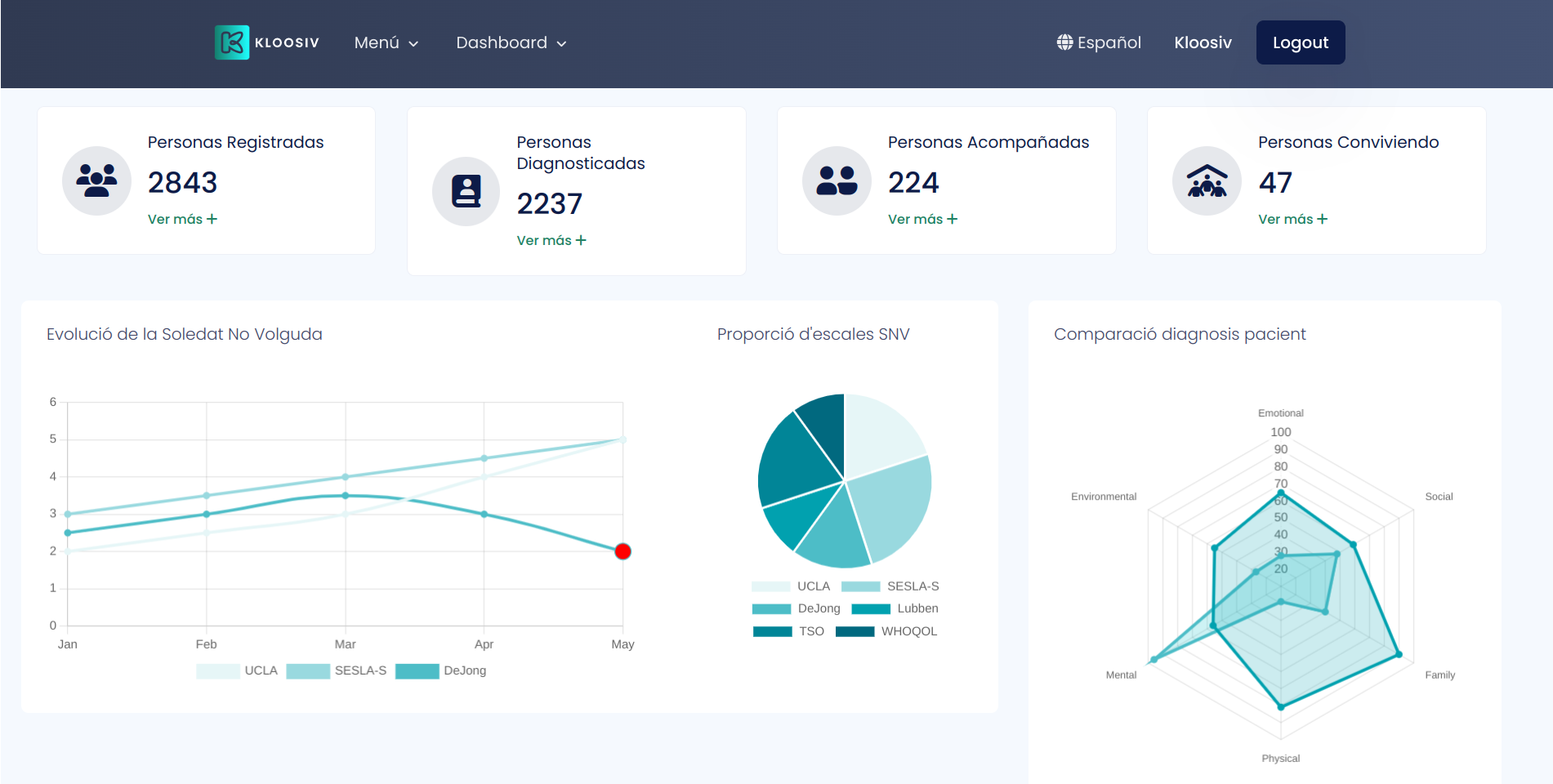
Task: Click the red May data point
Action: pyautogui.click(x=623, y=551)
